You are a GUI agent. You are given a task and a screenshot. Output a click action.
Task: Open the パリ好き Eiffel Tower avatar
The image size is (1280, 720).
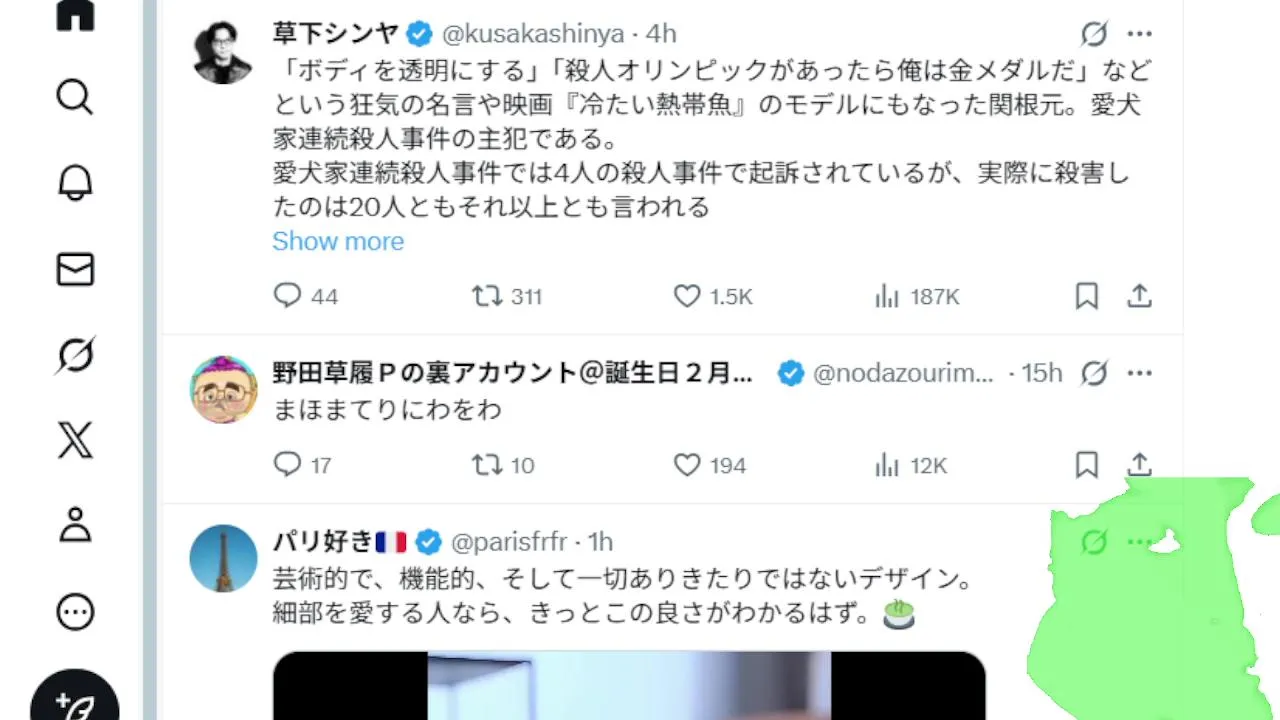point(224,558)
